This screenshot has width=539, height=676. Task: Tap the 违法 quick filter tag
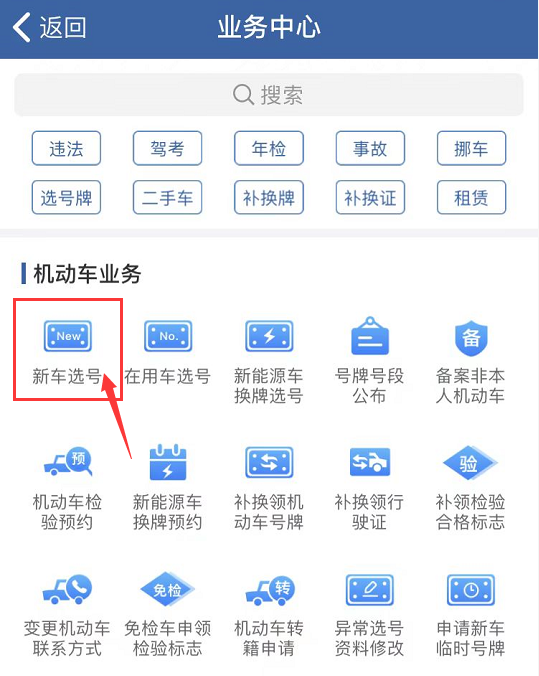tap(66, 148)
